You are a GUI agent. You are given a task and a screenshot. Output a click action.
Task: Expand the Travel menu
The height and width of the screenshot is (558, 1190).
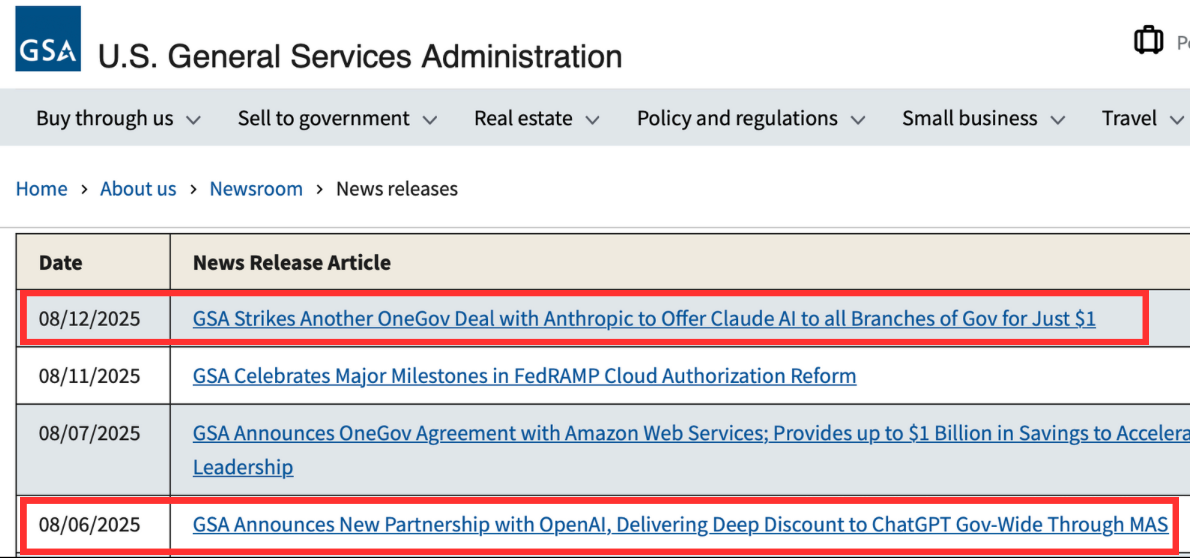click(x=1143, y=118)
